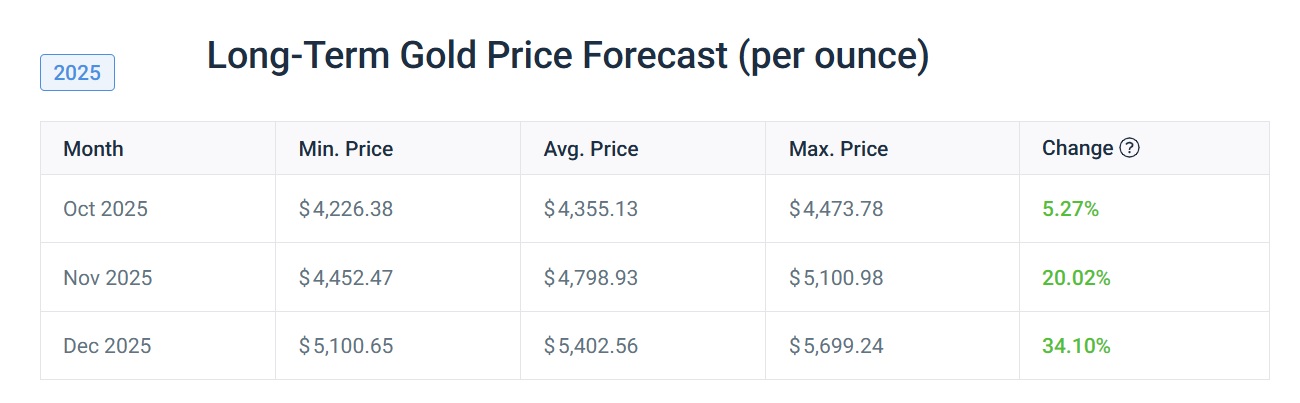
Task: Click the 20.02% change value
Action: 1076,278
